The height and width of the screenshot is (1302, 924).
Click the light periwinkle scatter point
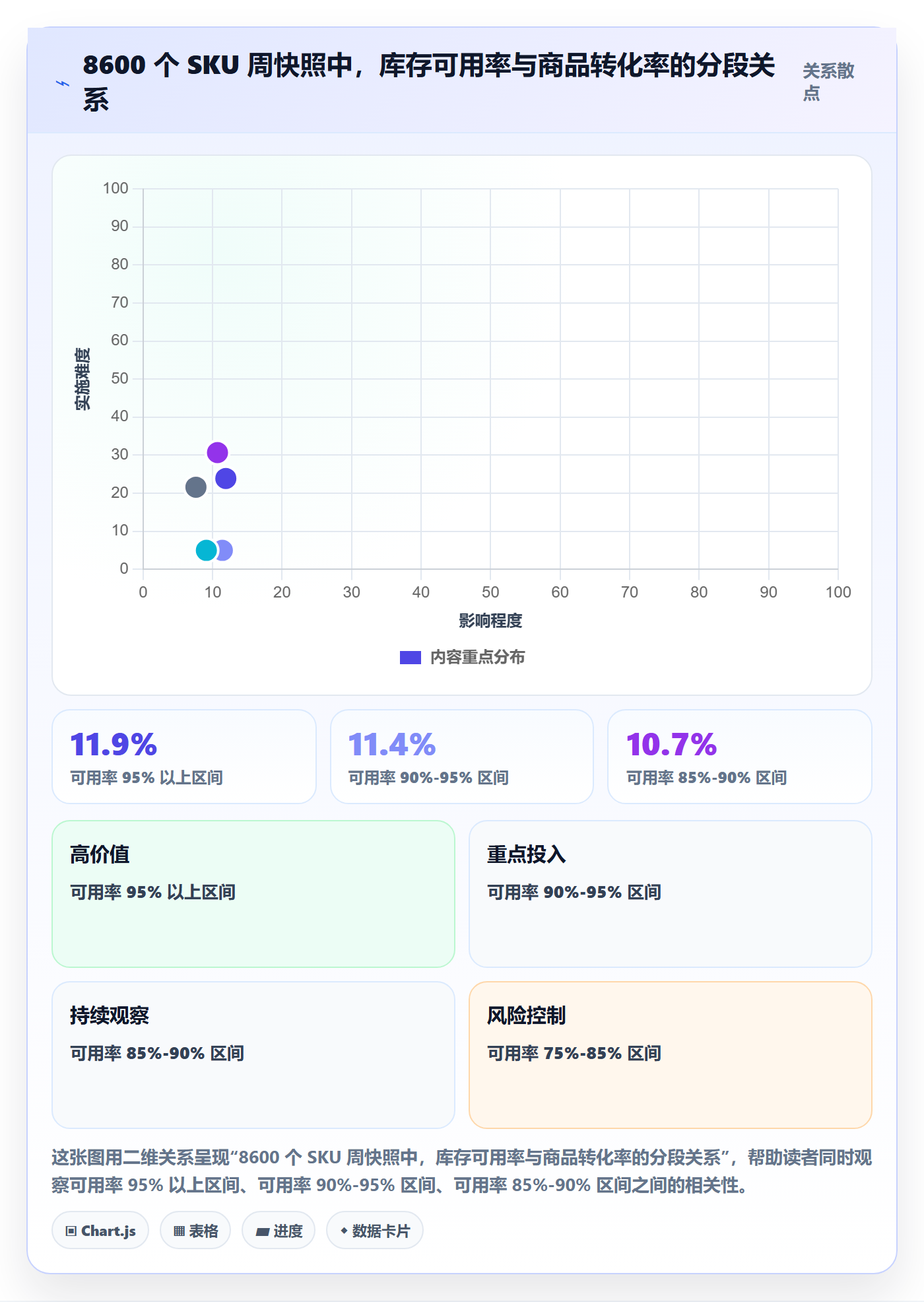(x=226, y=550)
